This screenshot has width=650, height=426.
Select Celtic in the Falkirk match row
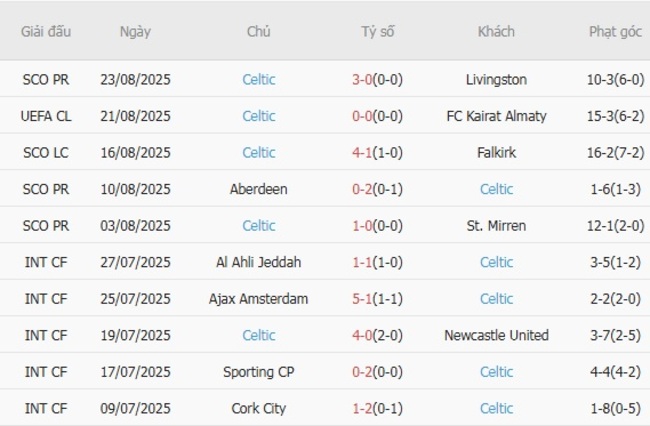[259, 153]
